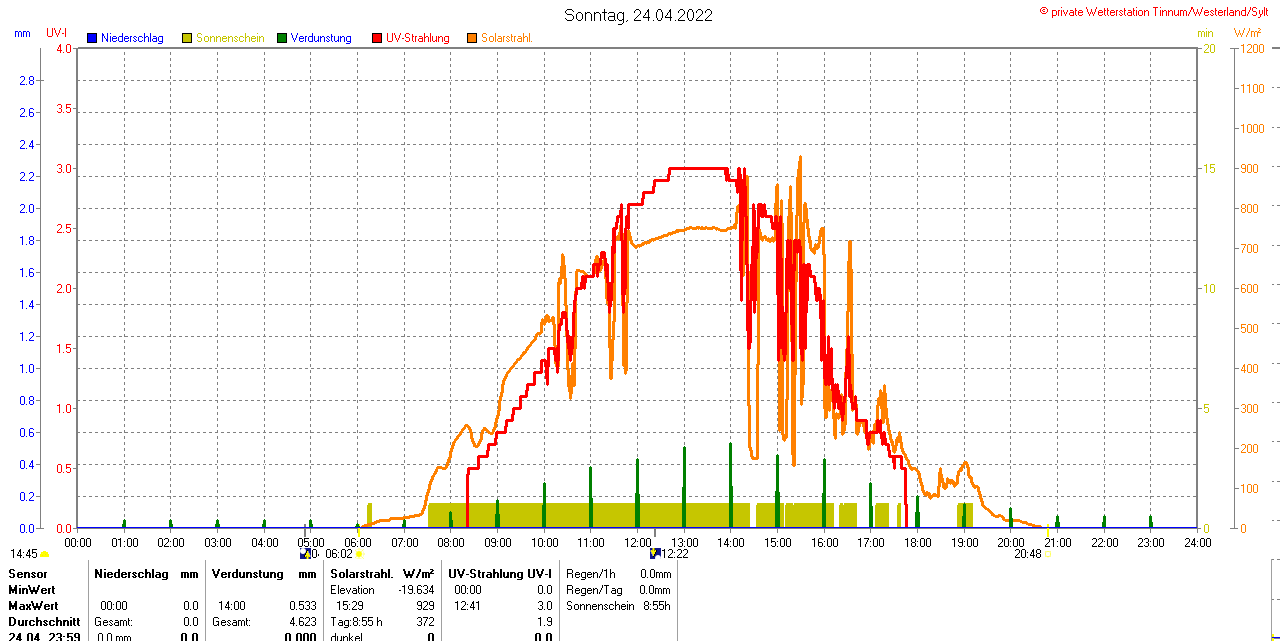This screenshot has height=641, width=1280.
Task: Click the Sonnenschein legend label
Action: point(230,38)
